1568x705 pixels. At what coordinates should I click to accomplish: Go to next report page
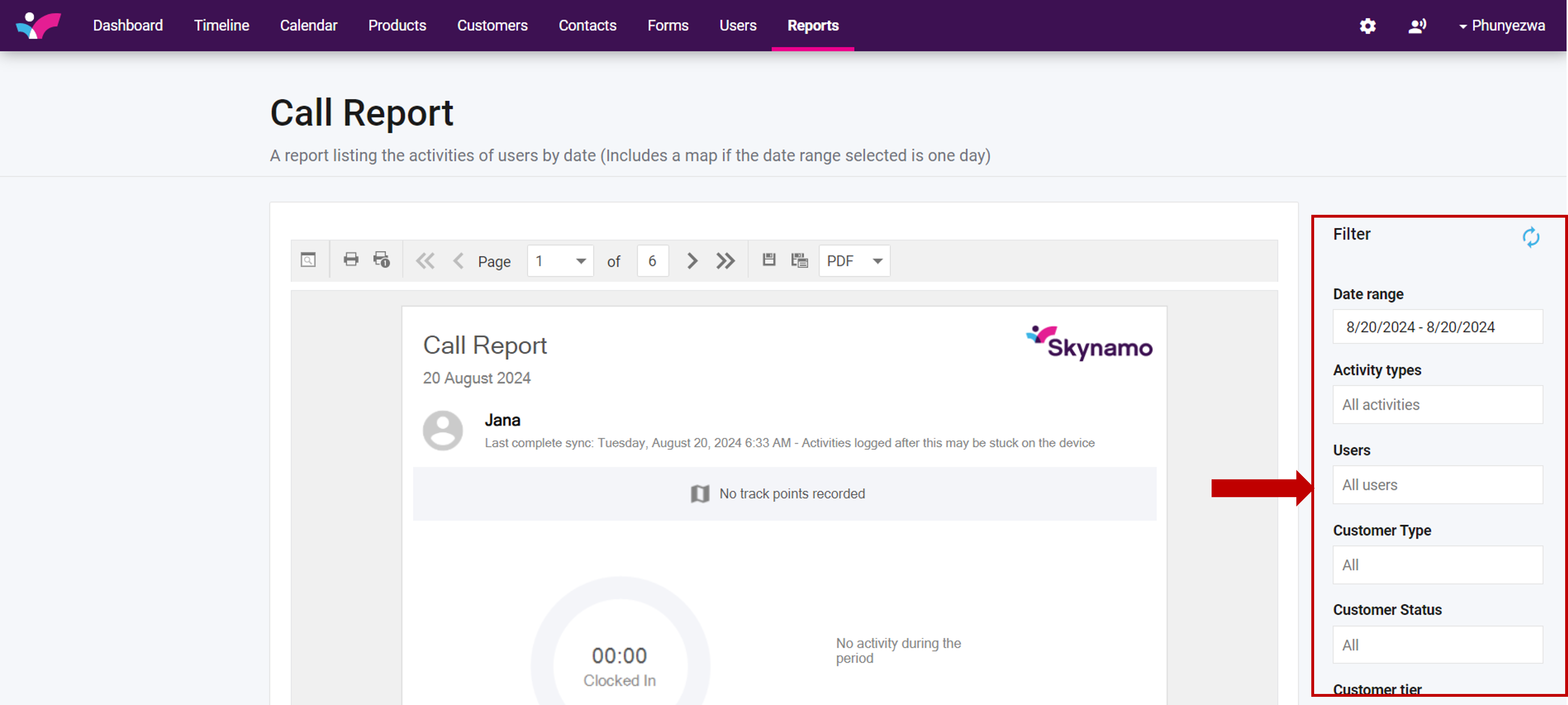tap(691, 261)
